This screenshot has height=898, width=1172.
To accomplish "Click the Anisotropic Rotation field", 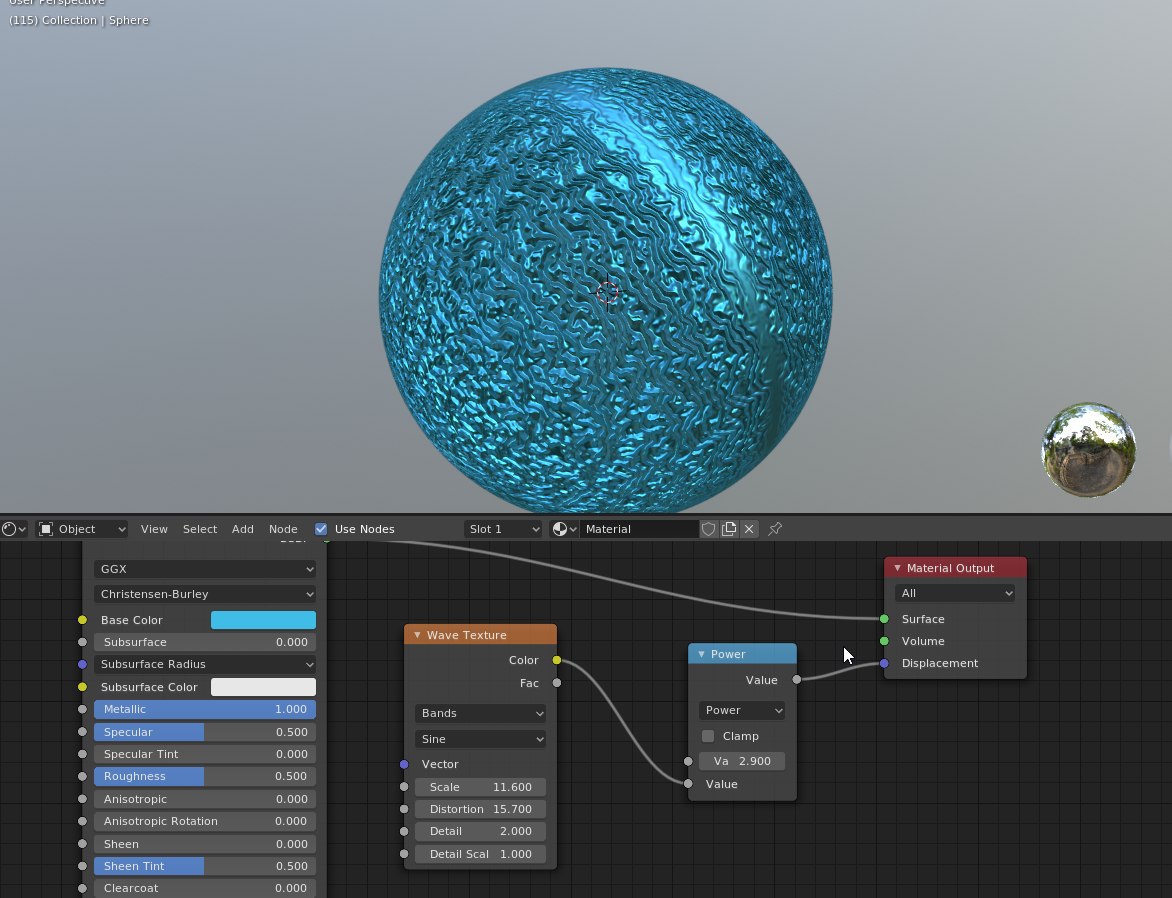I will click(x=205, y=821).
